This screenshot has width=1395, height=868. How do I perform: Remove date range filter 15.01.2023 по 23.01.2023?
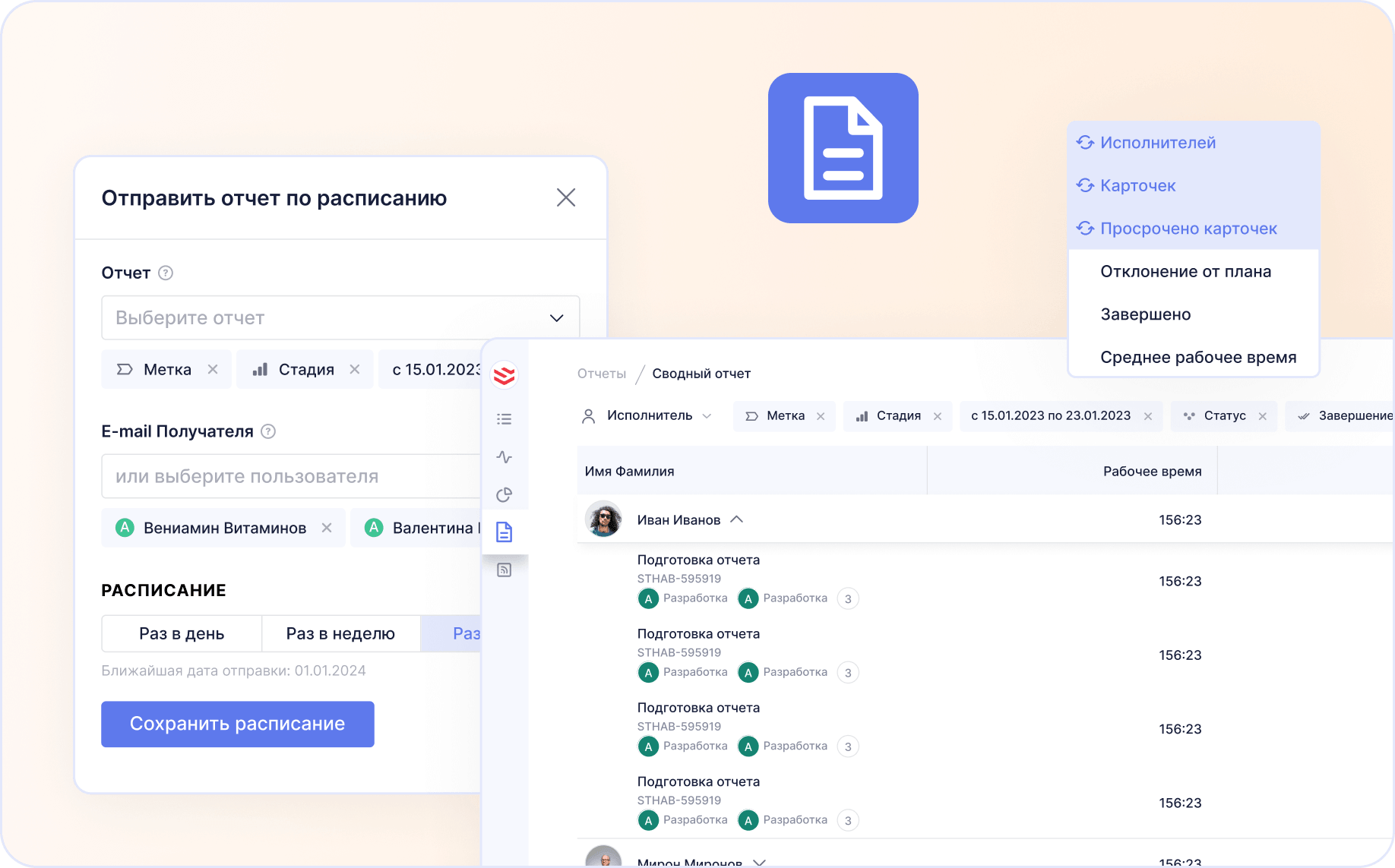click(x=1148, y=416)
